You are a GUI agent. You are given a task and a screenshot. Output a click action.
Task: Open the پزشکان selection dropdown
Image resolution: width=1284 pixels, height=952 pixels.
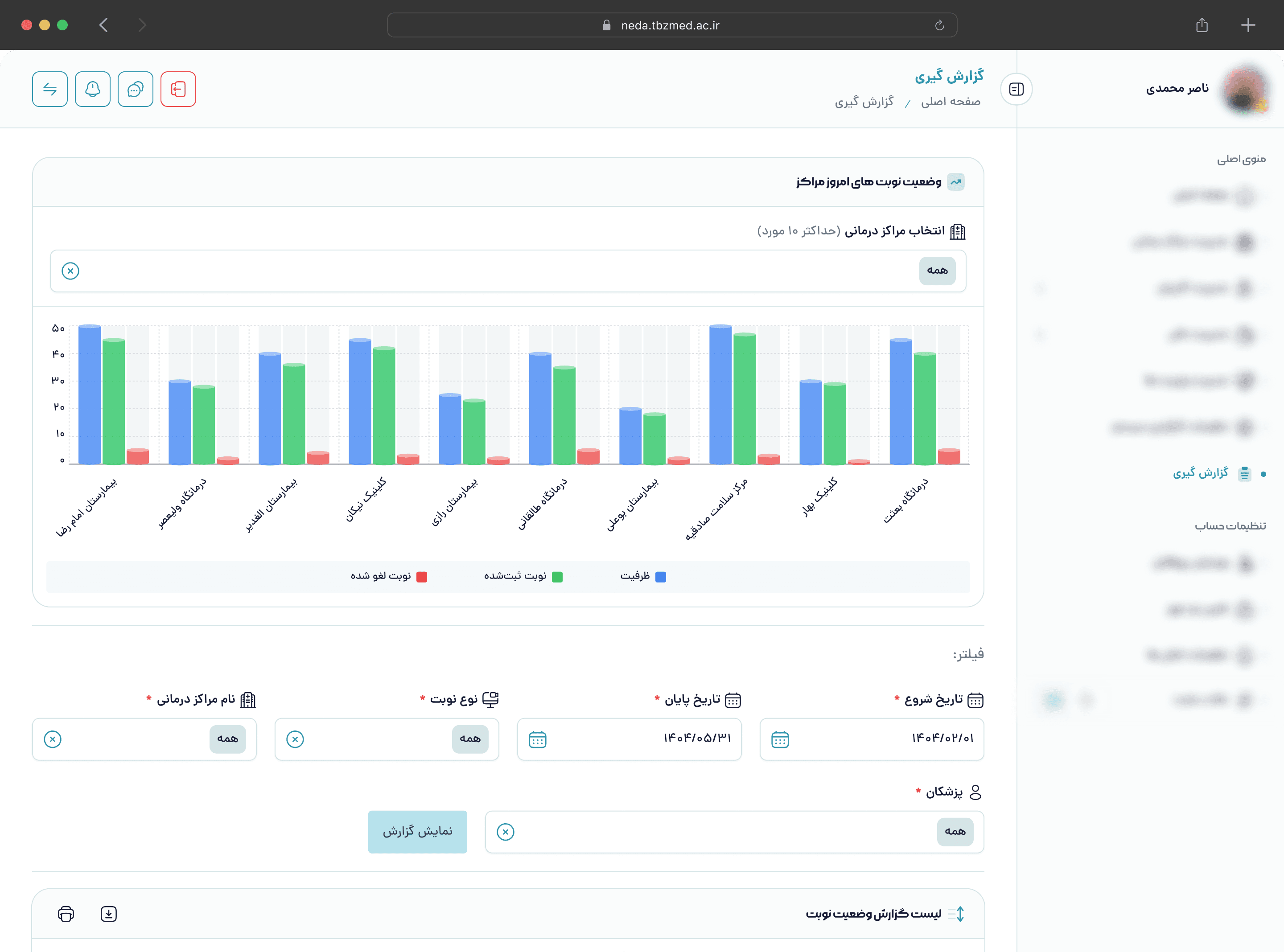(734, 832)
